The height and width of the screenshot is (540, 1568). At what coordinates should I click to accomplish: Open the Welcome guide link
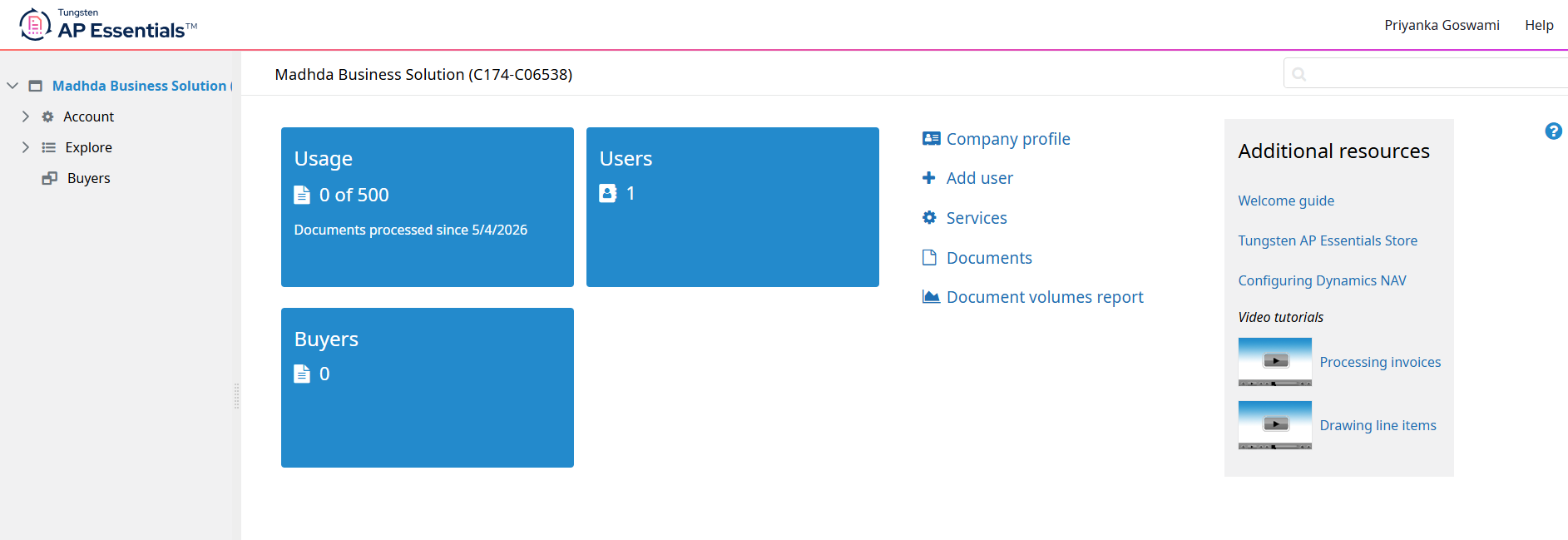tap(1286, 201)
